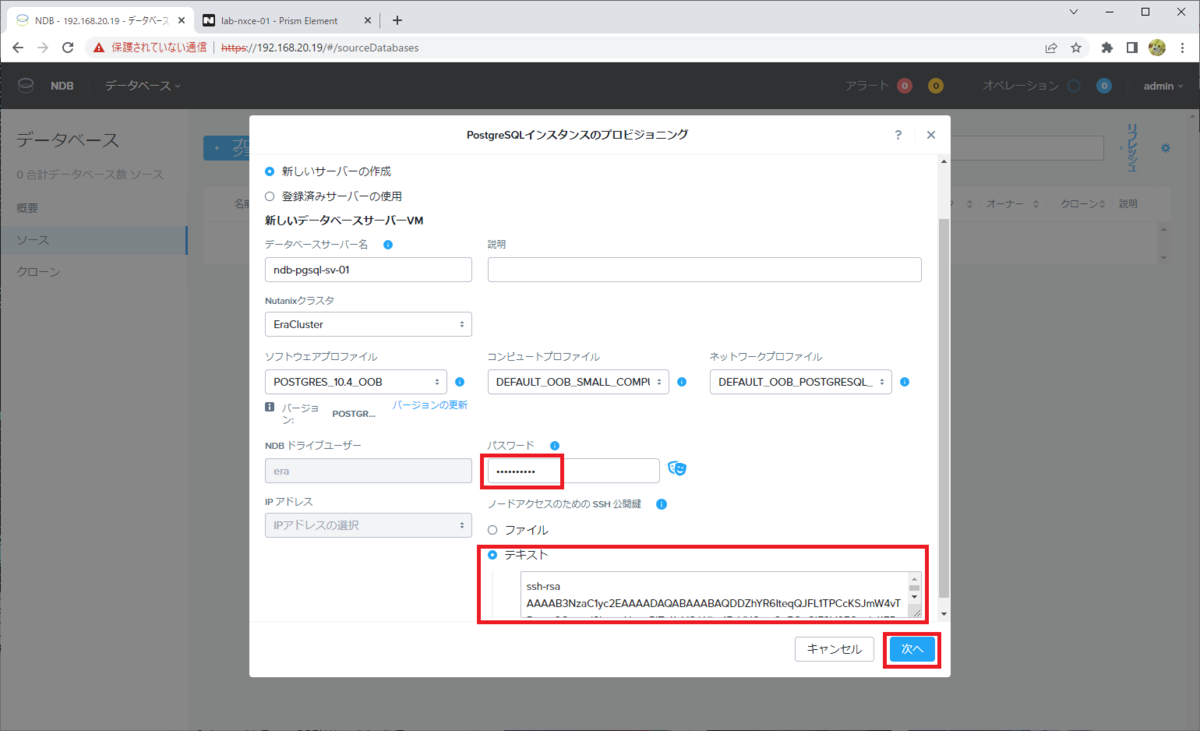Open a new browser tab
Screen dimensions: 1200x731
click(x=397, y=20)
